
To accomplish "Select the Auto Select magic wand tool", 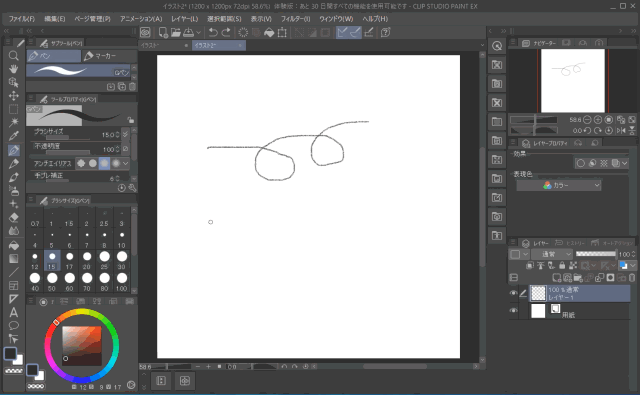I will coord(13,122).
